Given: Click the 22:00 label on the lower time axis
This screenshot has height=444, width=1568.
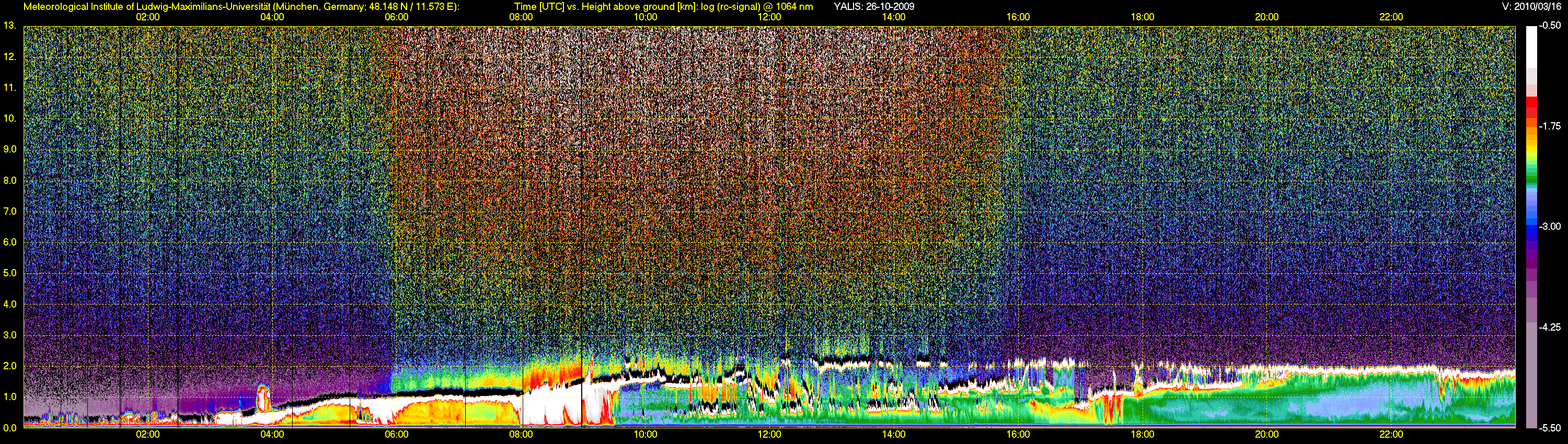Looking at the screenshot, I should coord(1391,434).
